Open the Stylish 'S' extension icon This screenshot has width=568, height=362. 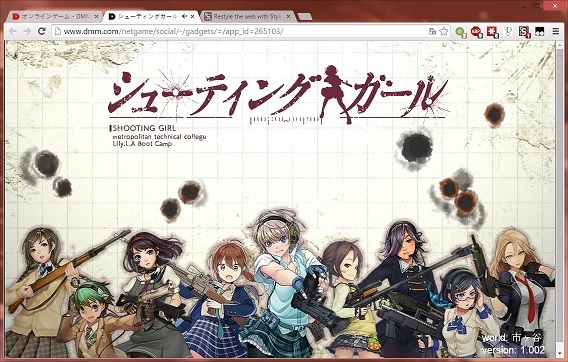(x=524, y=32)
